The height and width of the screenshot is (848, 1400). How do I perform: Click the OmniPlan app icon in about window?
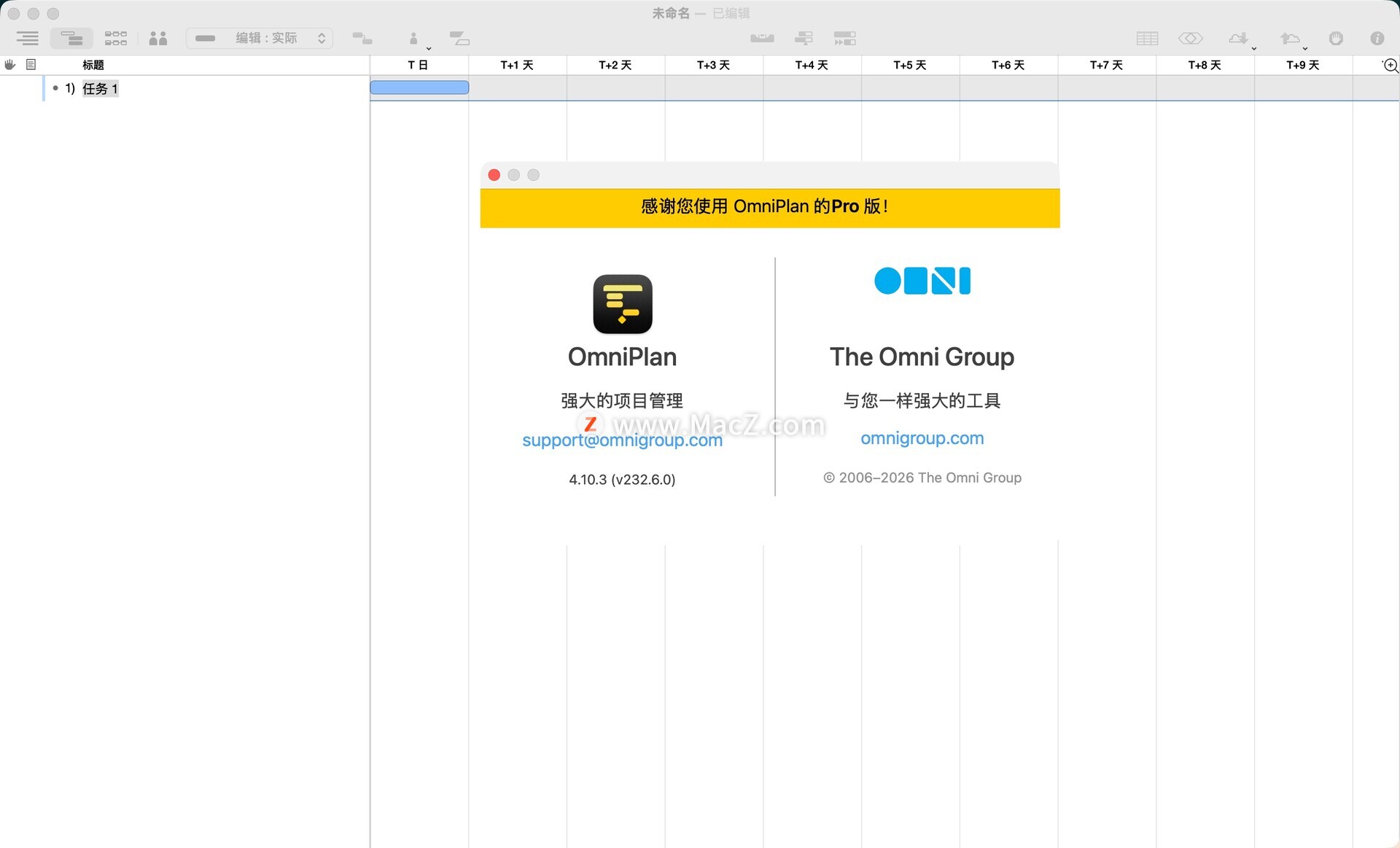[623, 304]
